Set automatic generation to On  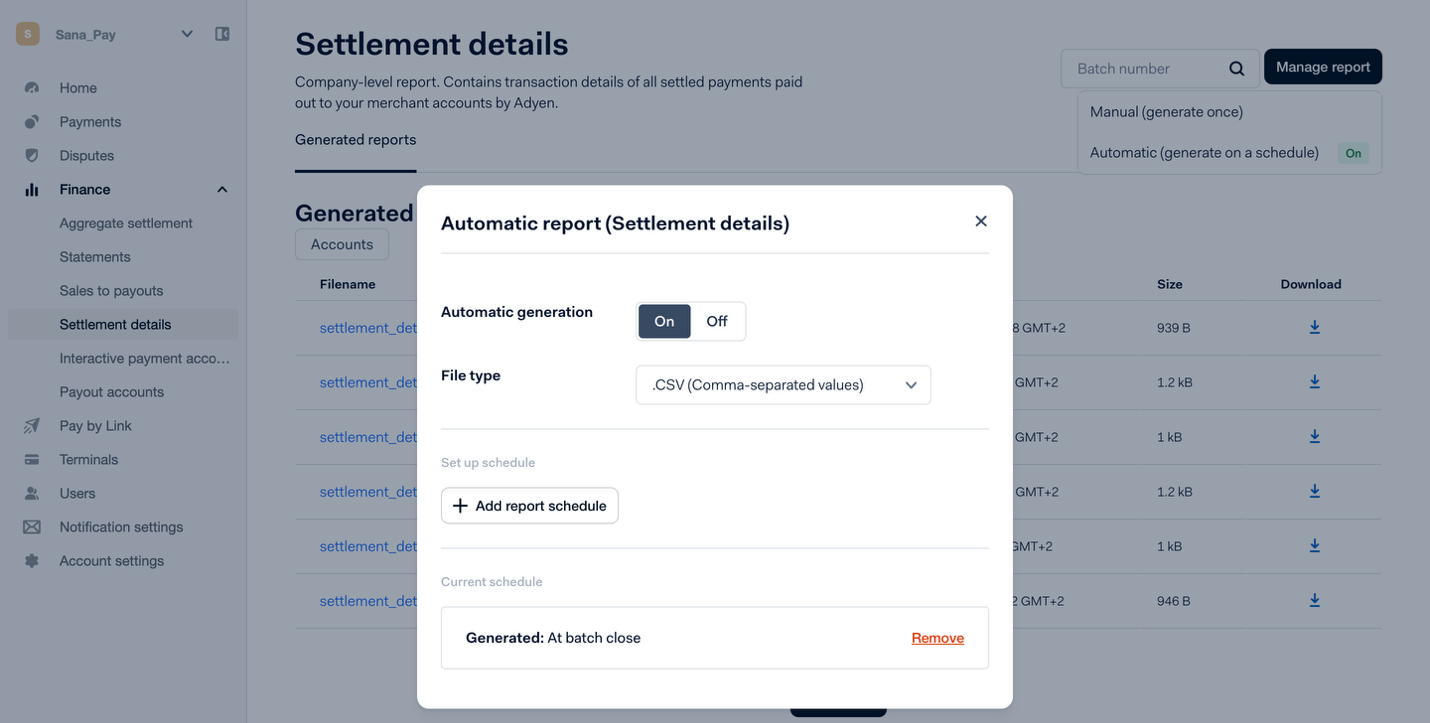point(665,322)
